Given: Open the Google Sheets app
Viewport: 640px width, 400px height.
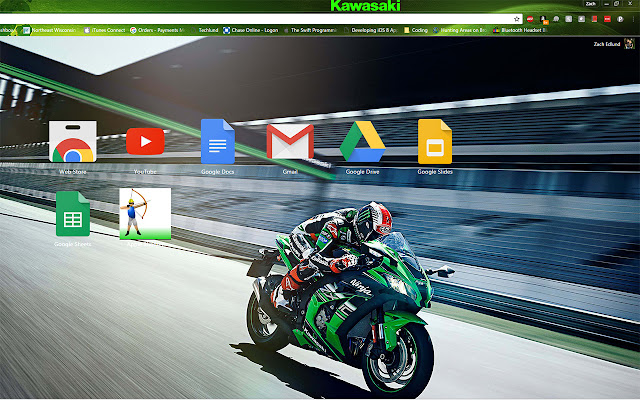Looking at the screenshot, I should pos(73,213).
